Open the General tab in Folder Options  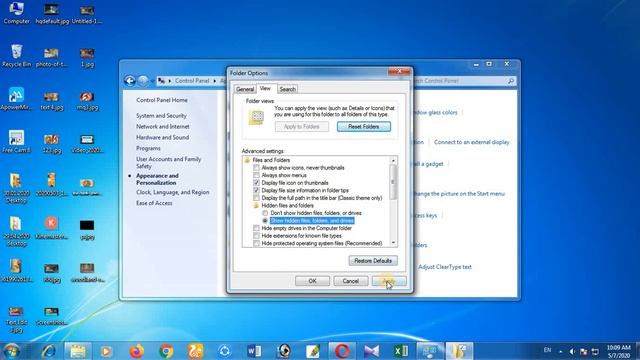click(x=245, y=89)
